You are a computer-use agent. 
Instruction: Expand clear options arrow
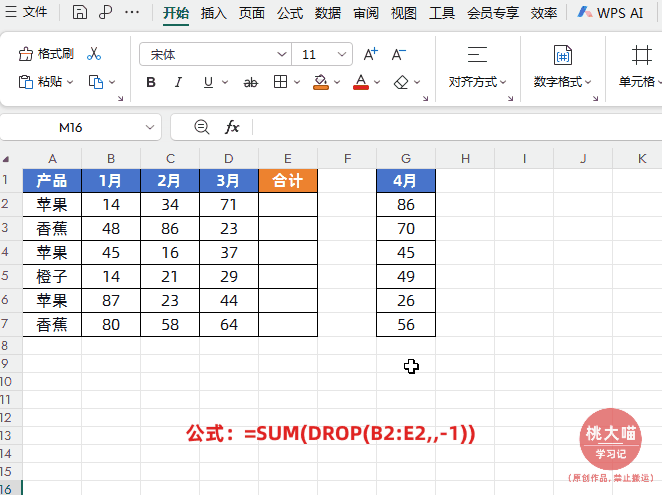click(x=417, y=82)
